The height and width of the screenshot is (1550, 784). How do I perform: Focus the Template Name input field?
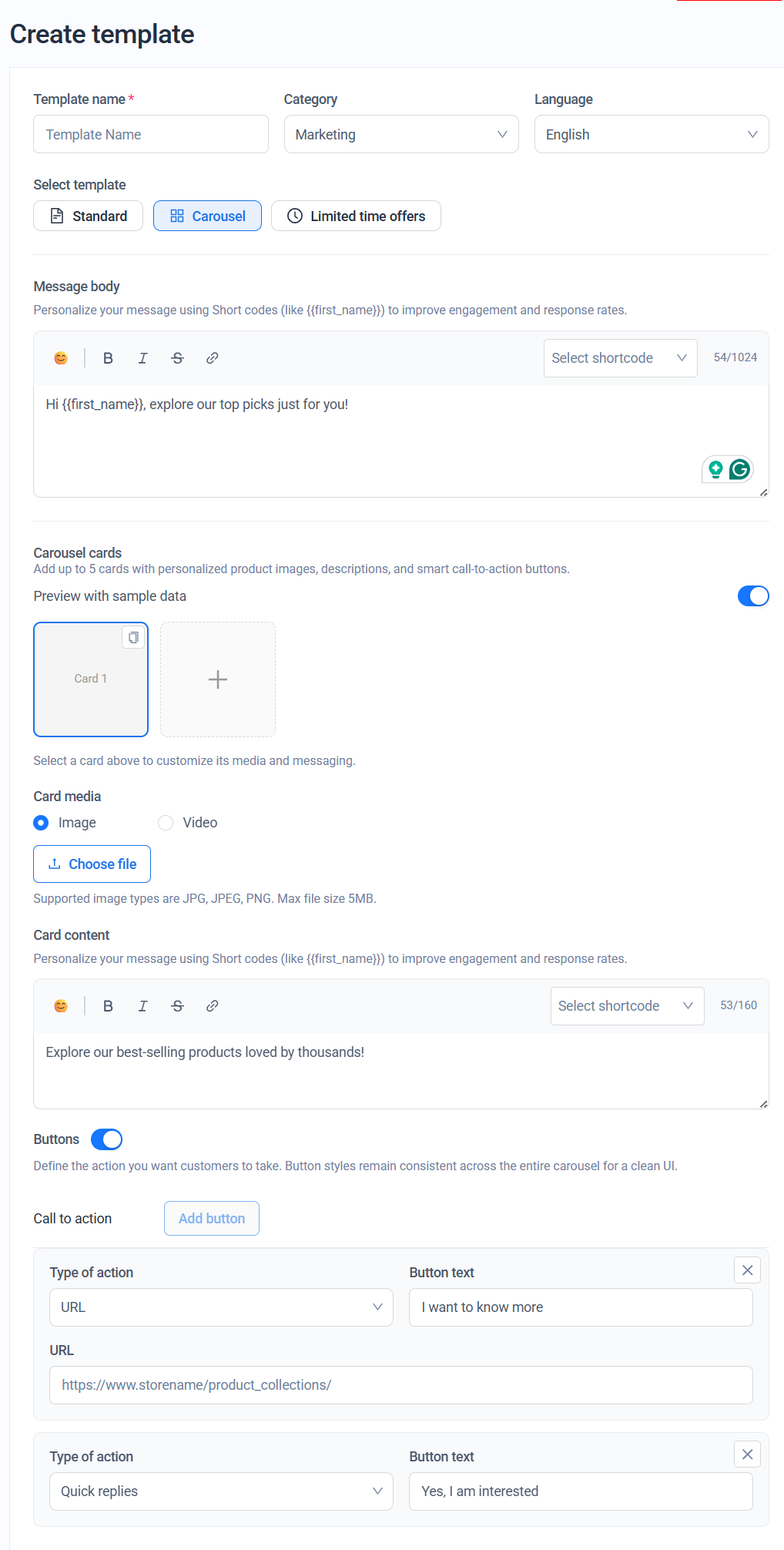coord(151,135)
